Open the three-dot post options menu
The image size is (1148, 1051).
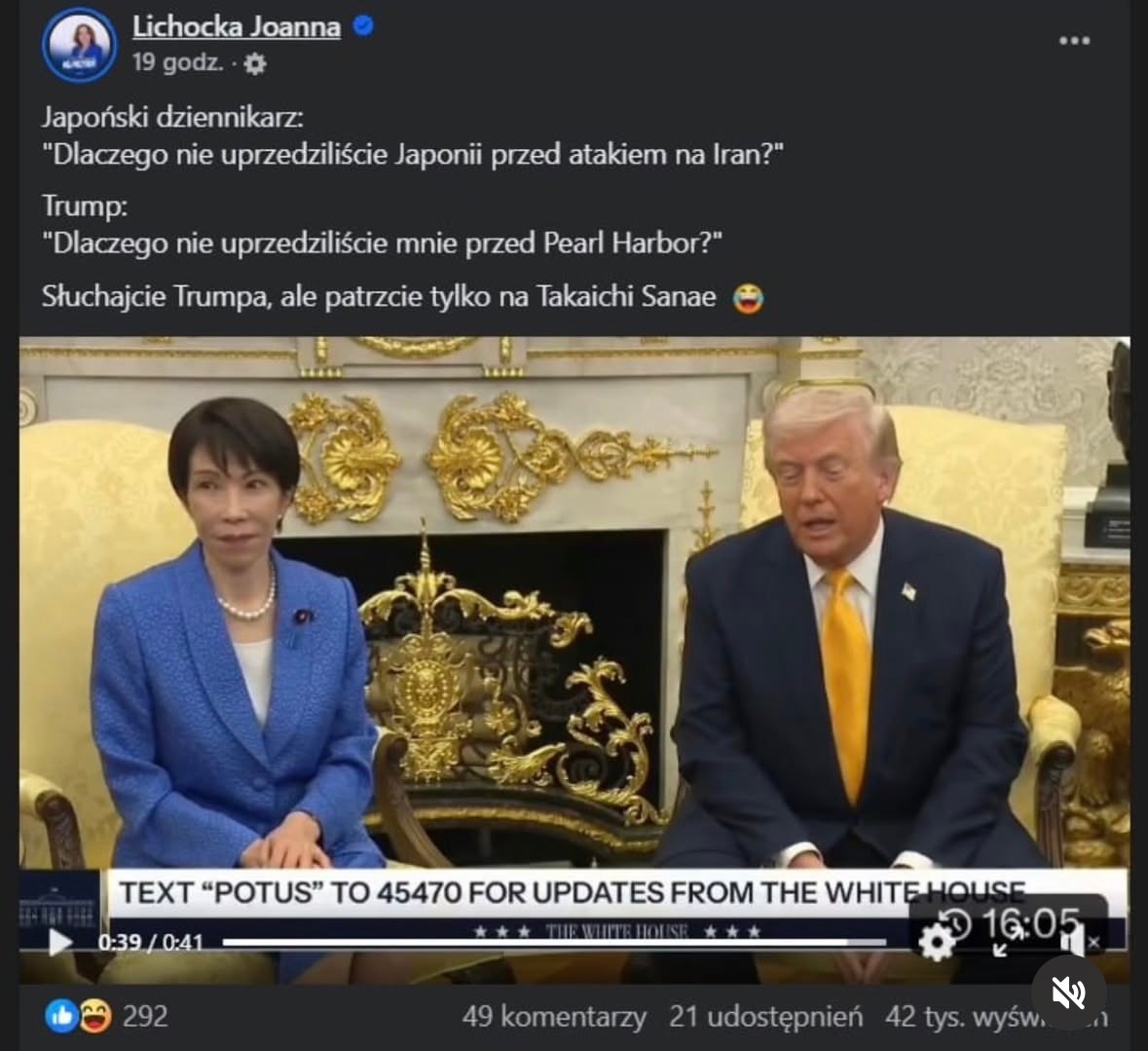pyautogui.click(x=1074, y=40)
